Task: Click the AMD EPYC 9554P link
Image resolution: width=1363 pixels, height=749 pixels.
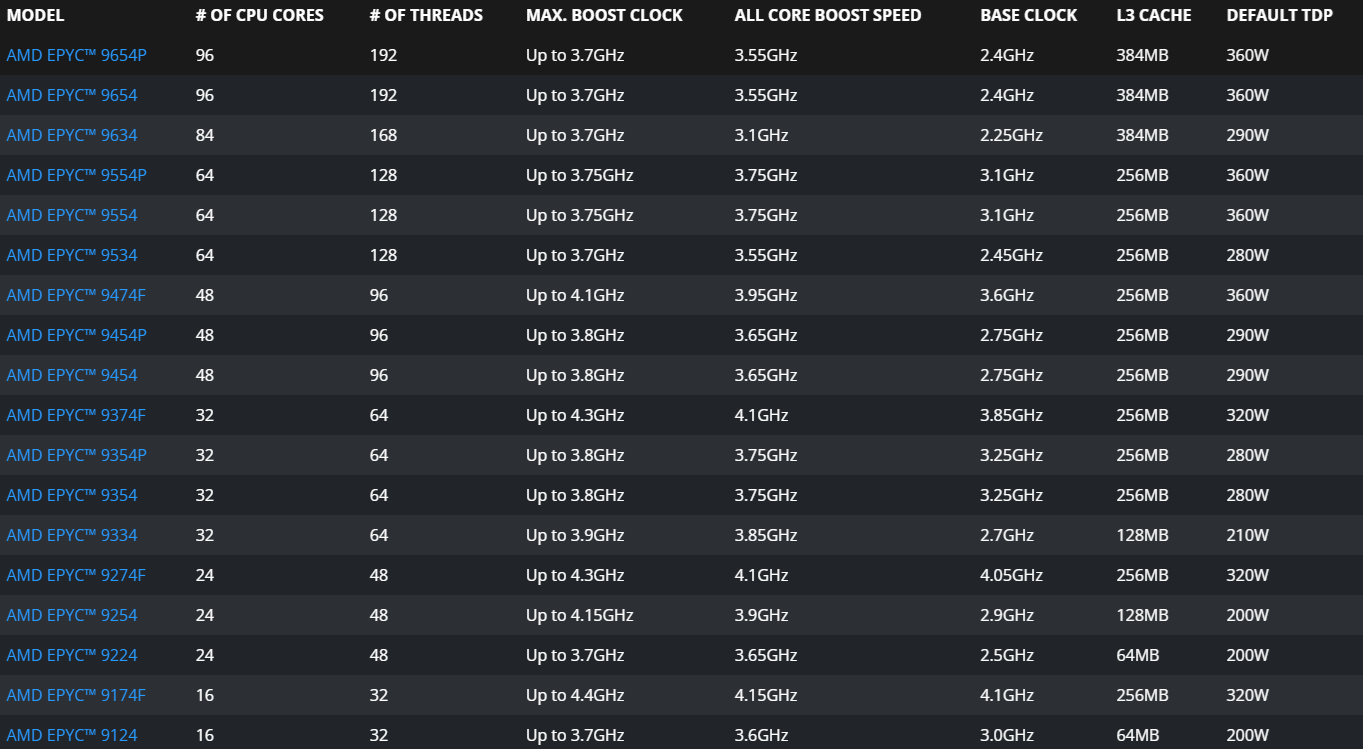Action: coord(76,175)
